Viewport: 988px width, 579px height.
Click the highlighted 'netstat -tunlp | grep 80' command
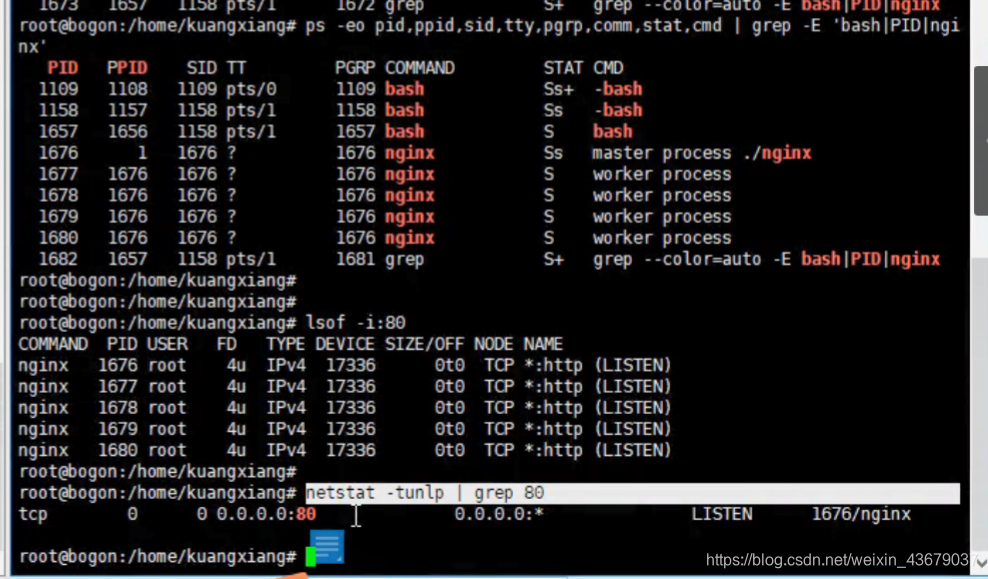pos(425,493)
